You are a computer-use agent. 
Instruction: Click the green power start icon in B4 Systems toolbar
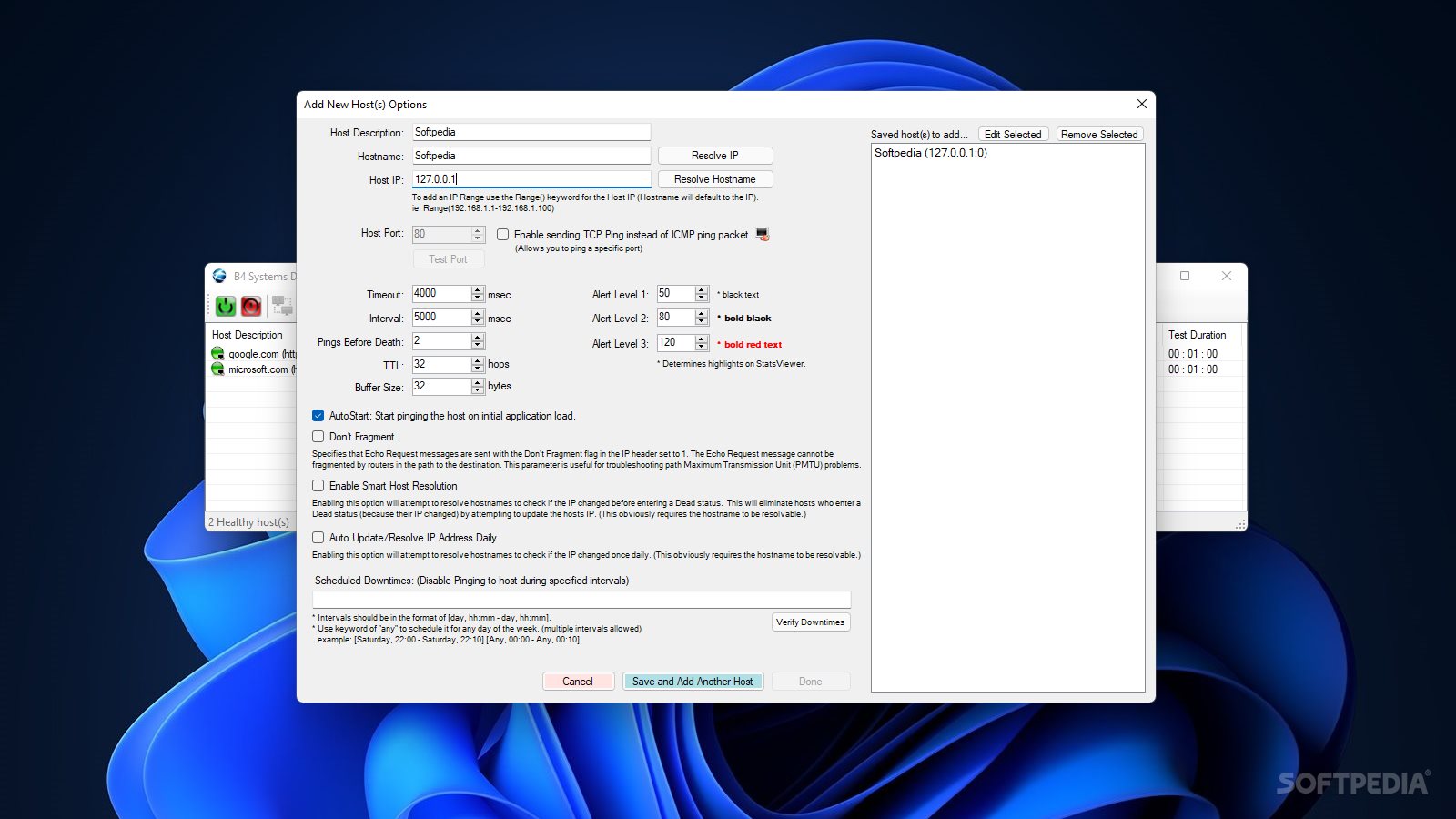[226, 306]
